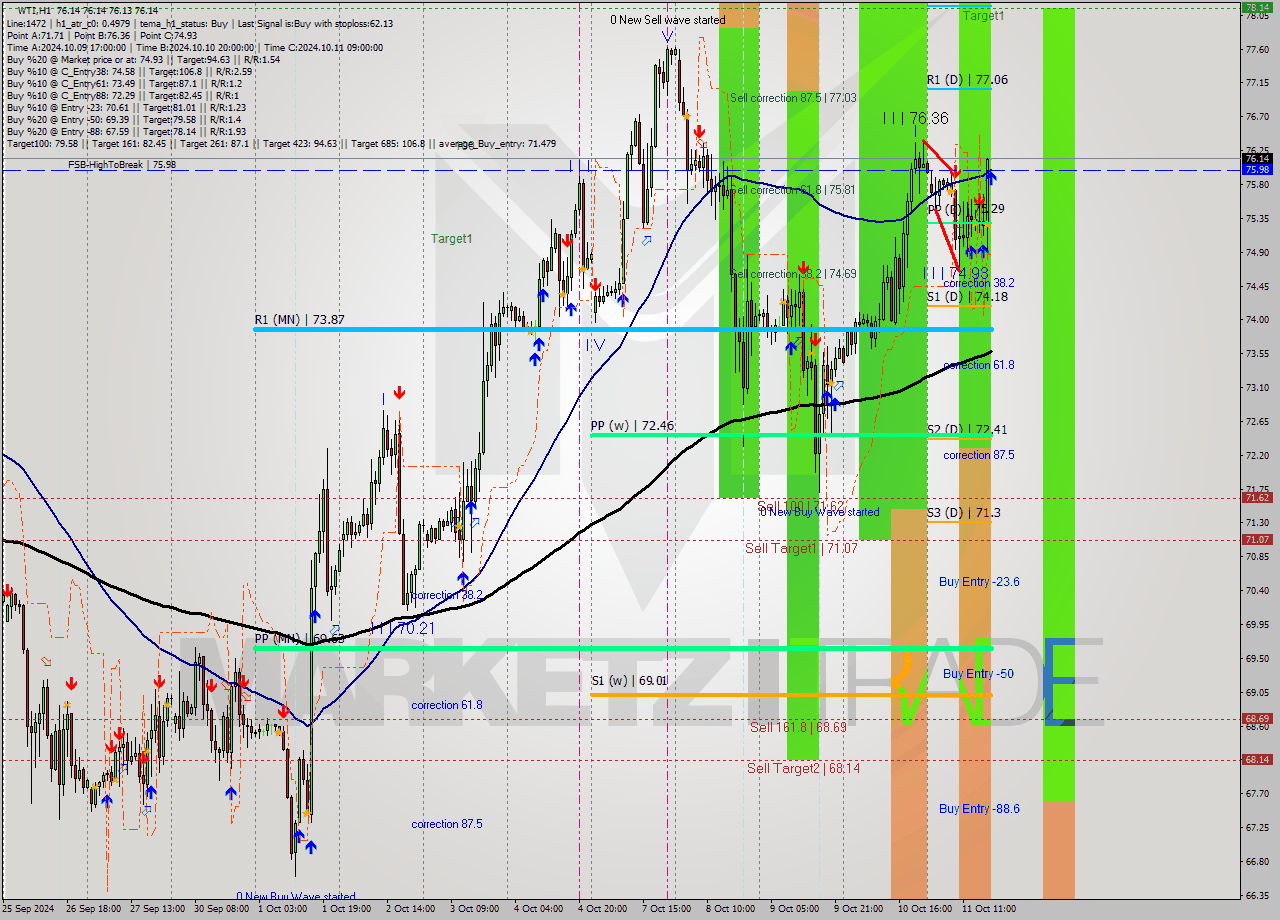
Task: Click the 'FSB-HighToBreak | 75.98' label
Action: tap(122, 164)
